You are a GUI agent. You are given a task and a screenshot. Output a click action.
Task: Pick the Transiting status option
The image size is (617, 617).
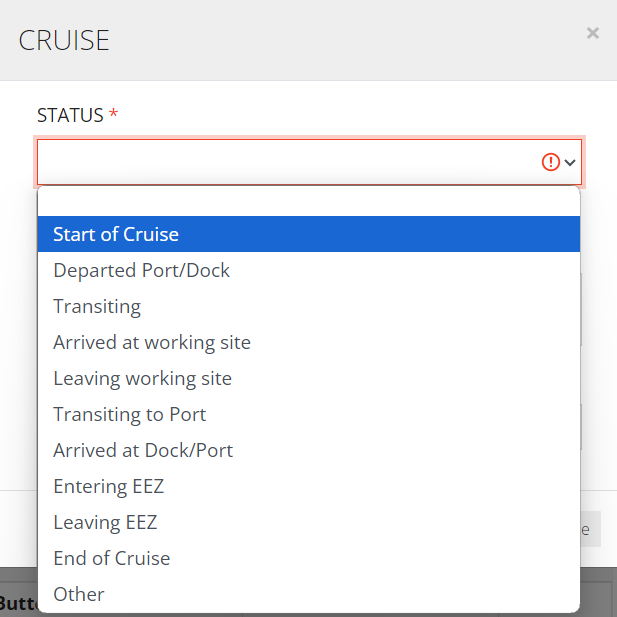pyautogui.click(x=308, y=306)
